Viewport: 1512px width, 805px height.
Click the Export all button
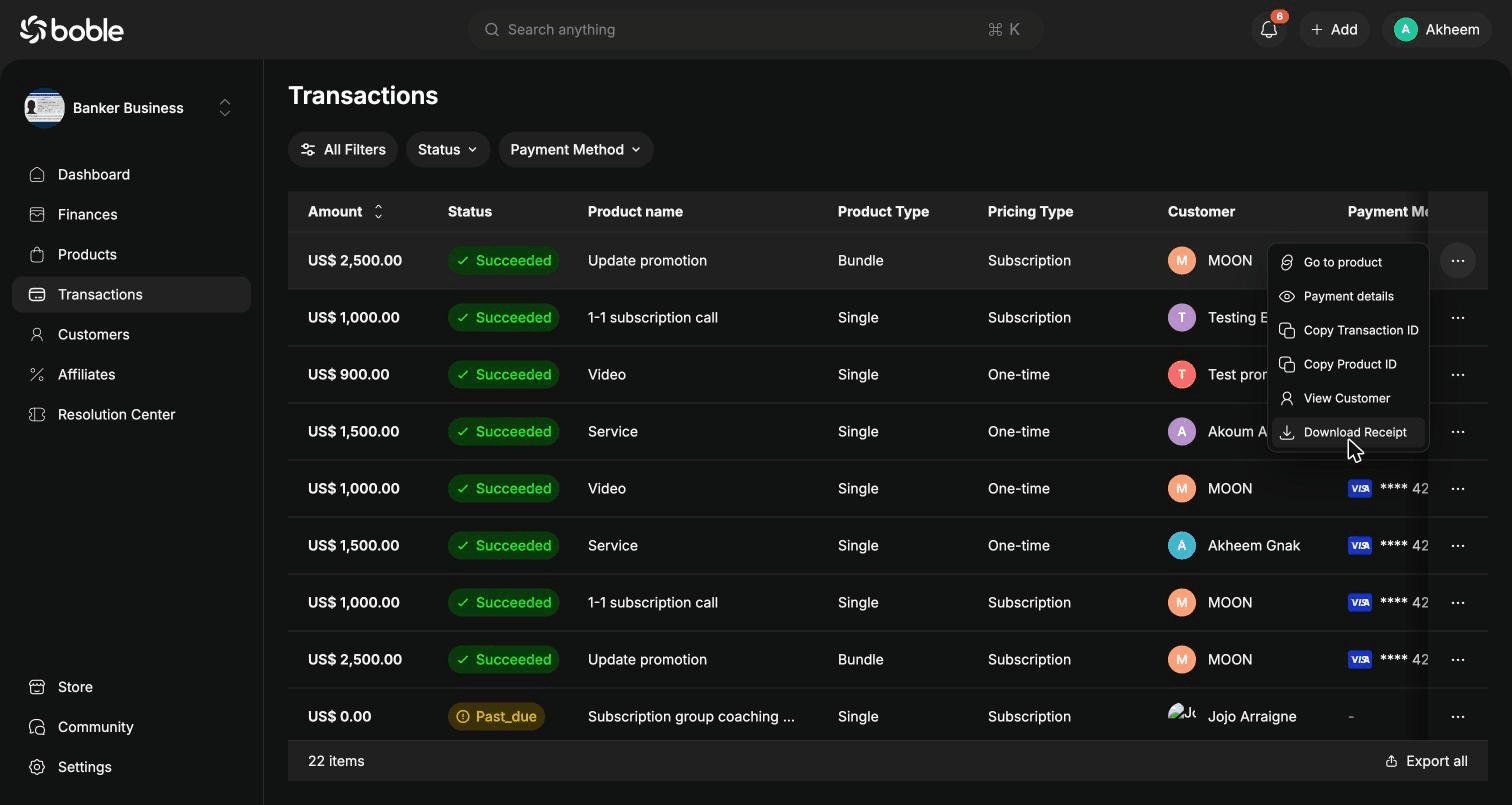(1426, 761)
